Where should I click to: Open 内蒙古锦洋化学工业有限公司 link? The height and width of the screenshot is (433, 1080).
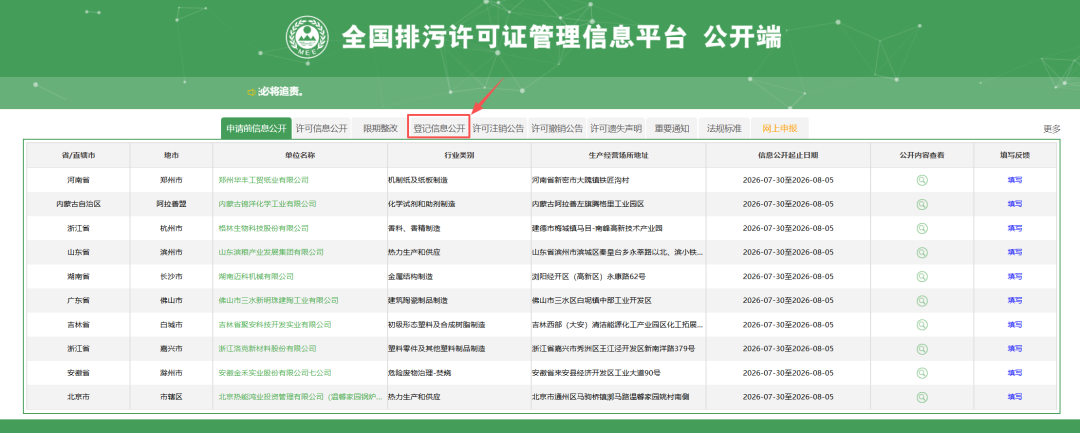point(267,204)
